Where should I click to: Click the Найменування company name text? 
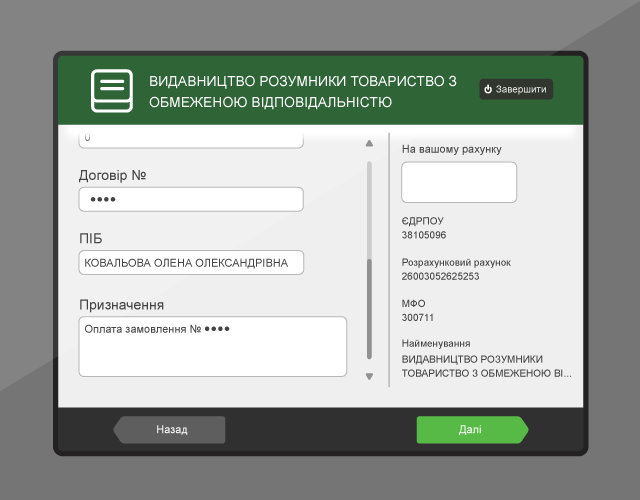(487, 366)
